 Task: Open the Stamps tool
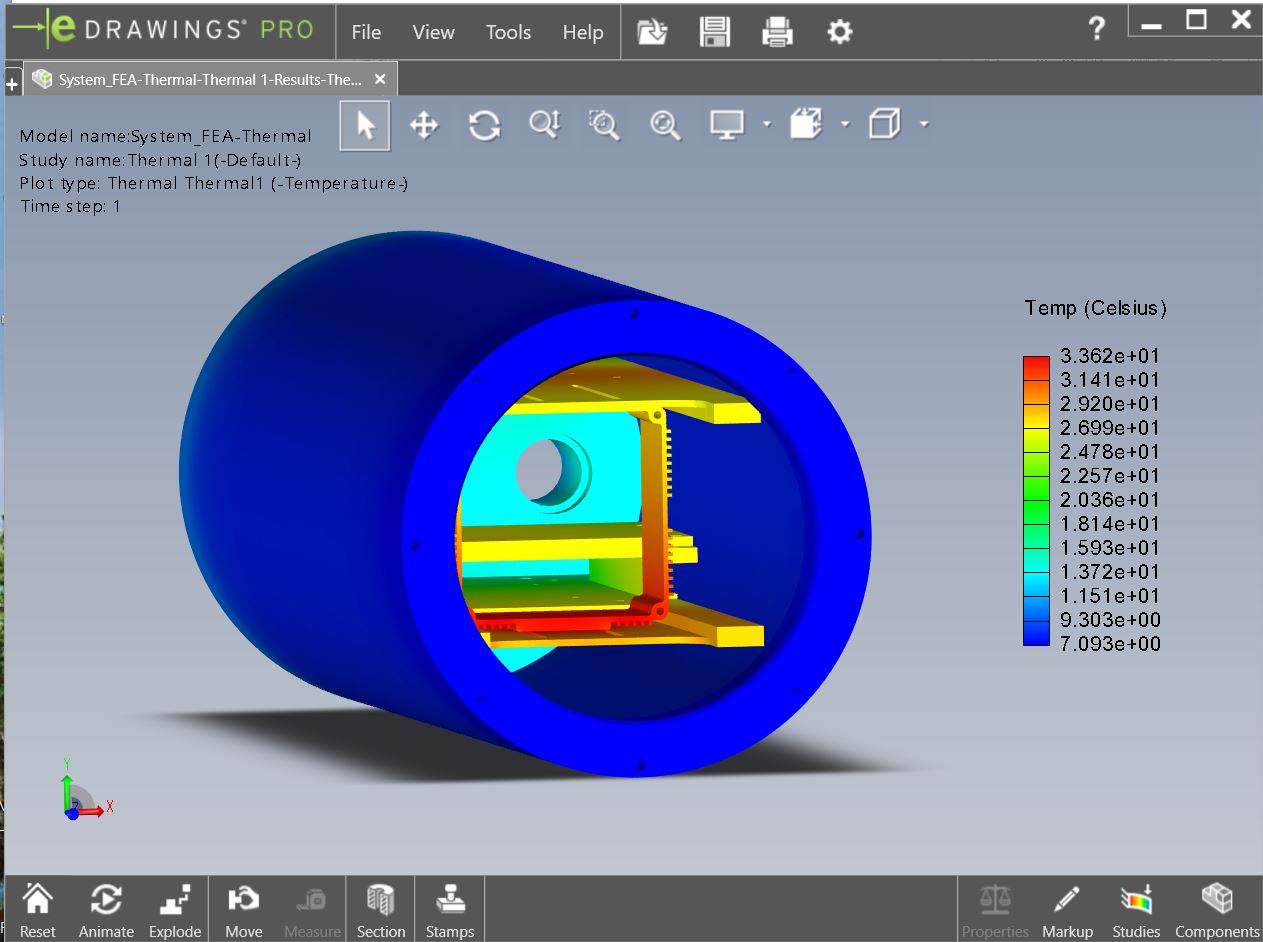450,910
